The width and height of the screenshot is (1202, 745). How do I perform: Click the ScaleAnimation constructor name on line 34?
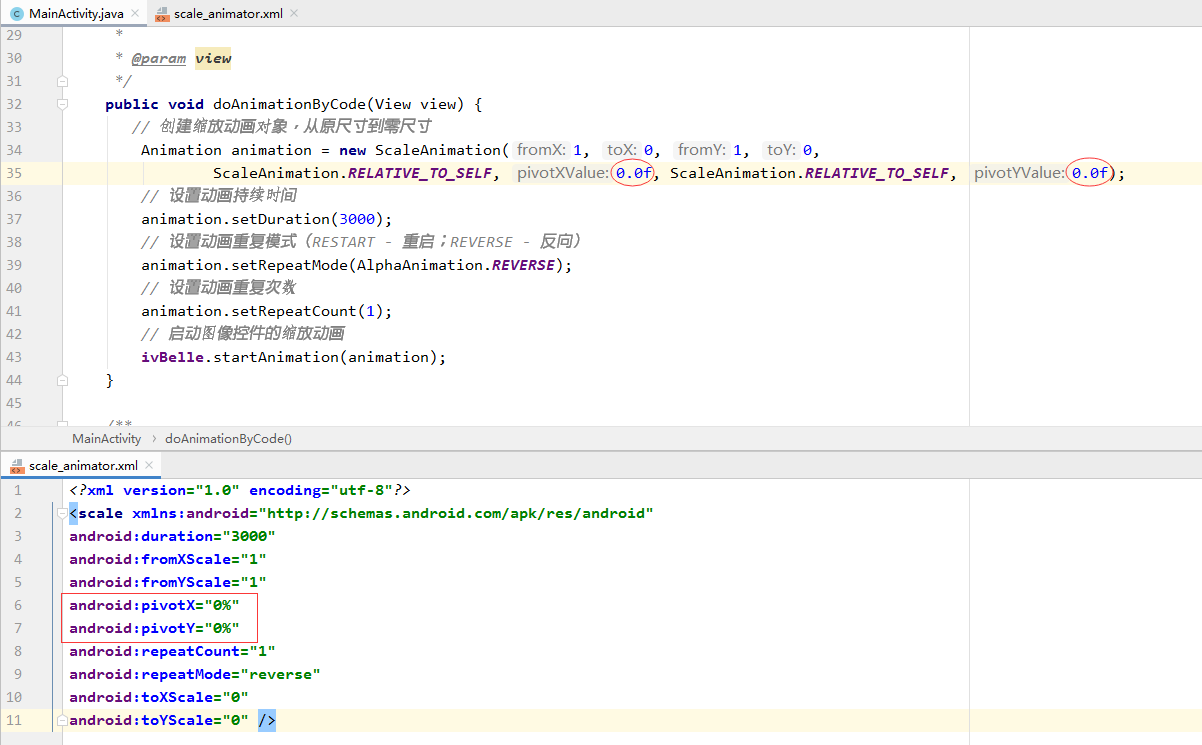[437, 150]
